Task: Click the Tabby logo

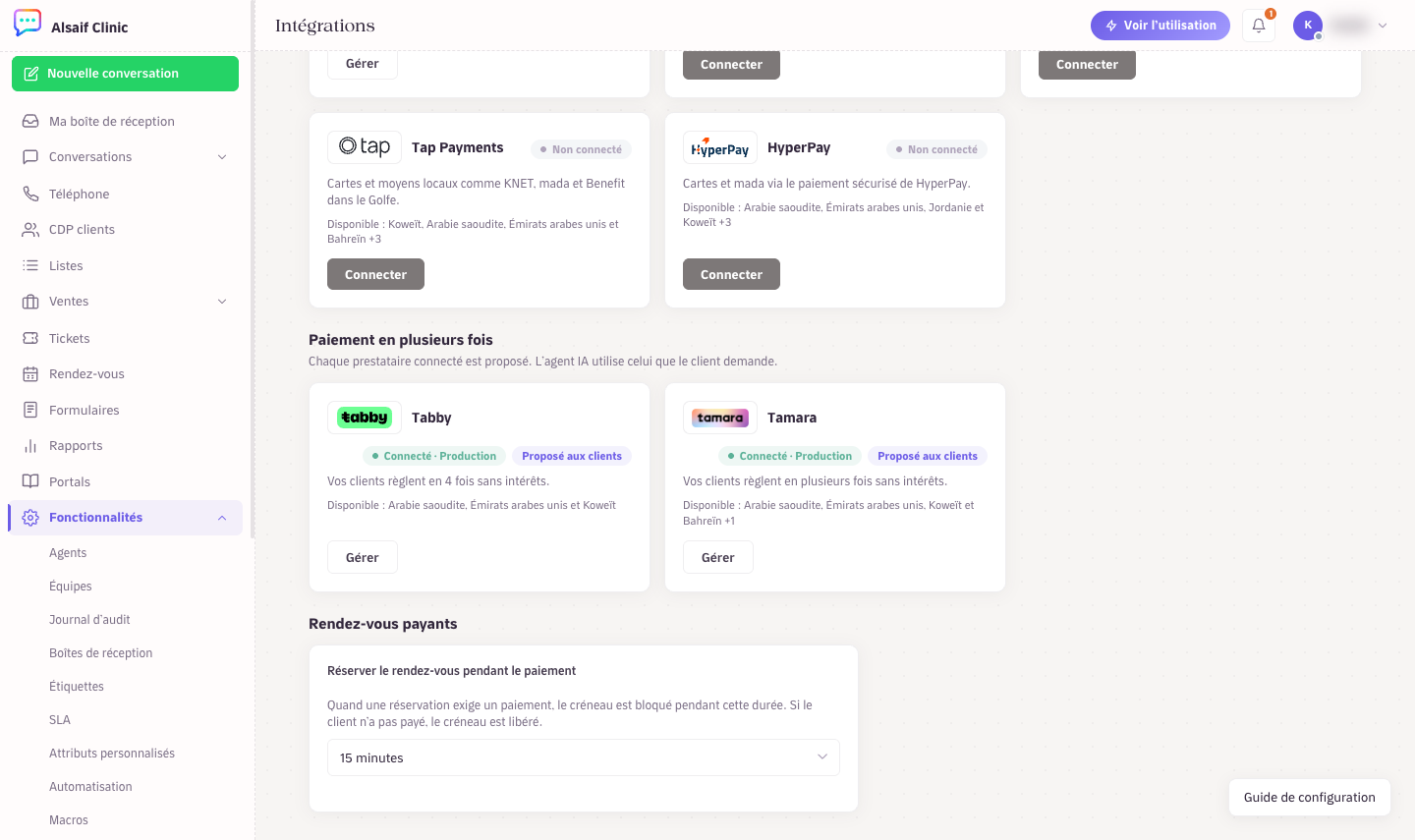Action: point(365,418)
